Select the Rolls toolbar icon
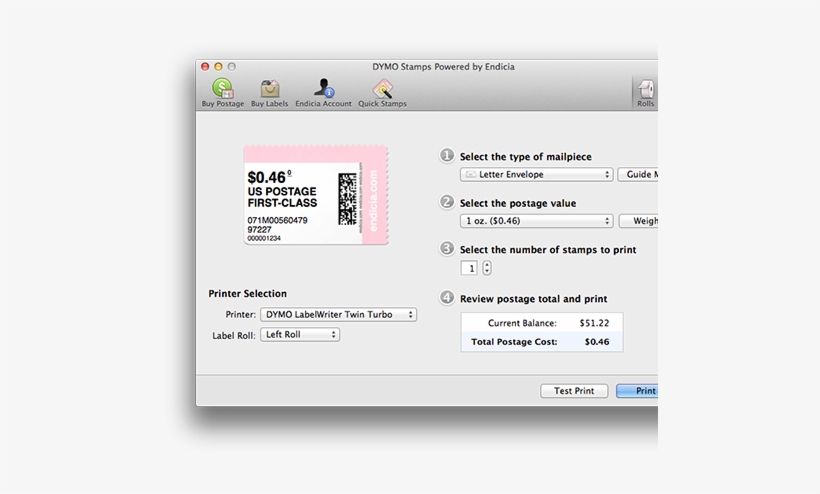This screenshot has height=494, width=820. [x=646, y=90]
